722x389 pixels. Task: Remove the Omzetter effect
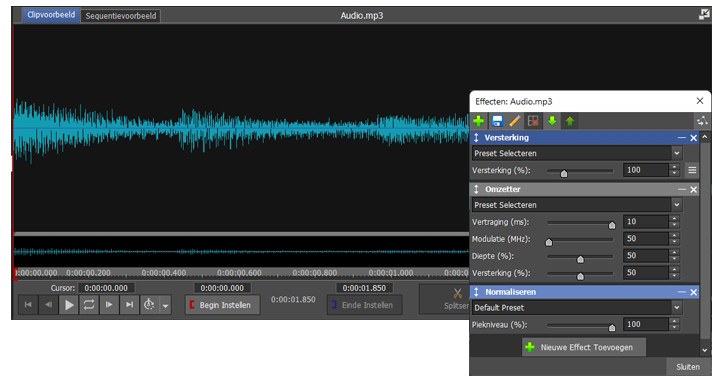coord(693,189)
